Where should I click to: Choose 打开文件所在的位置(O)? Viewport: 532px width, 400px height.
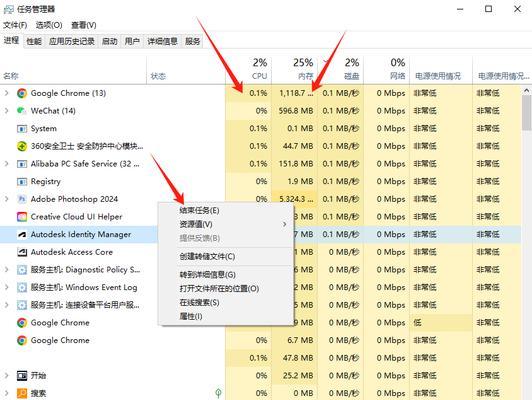[x=226, y=289]
